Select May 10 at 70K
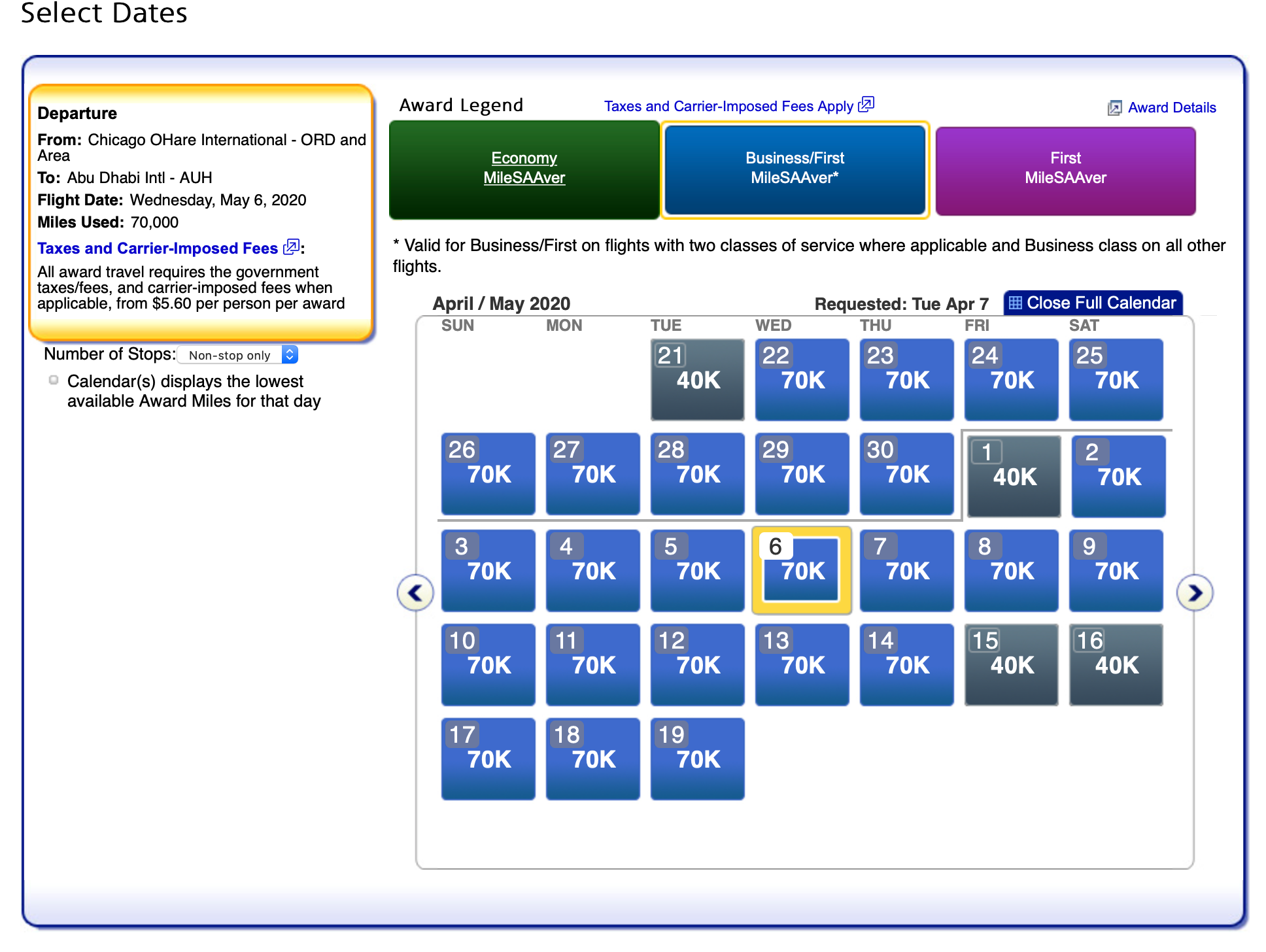Viewport: 1266px width, 952px height. (488, 664)
